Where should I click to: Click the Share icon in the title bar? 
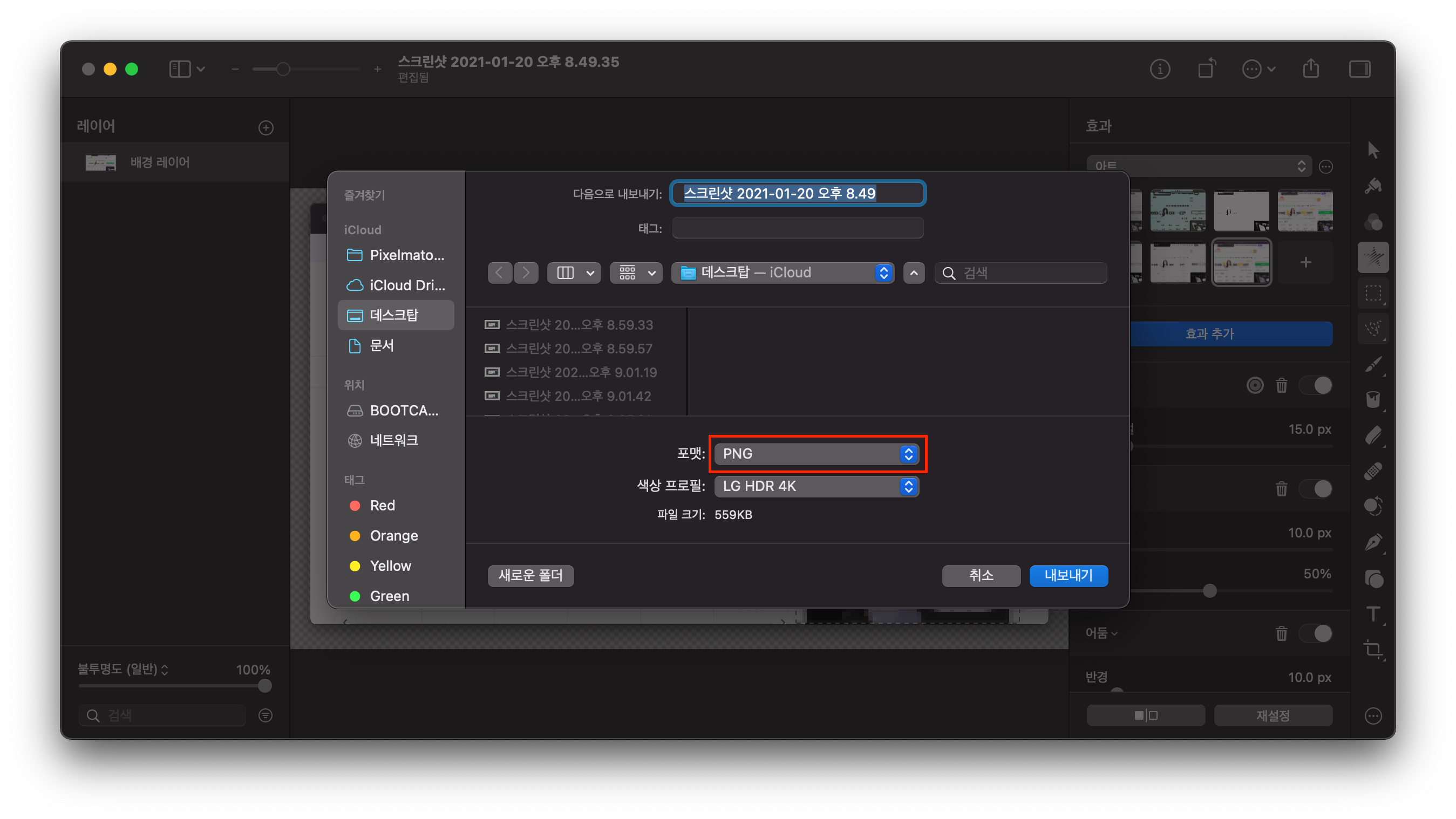pyautogui.click(x=1311, y=69)
